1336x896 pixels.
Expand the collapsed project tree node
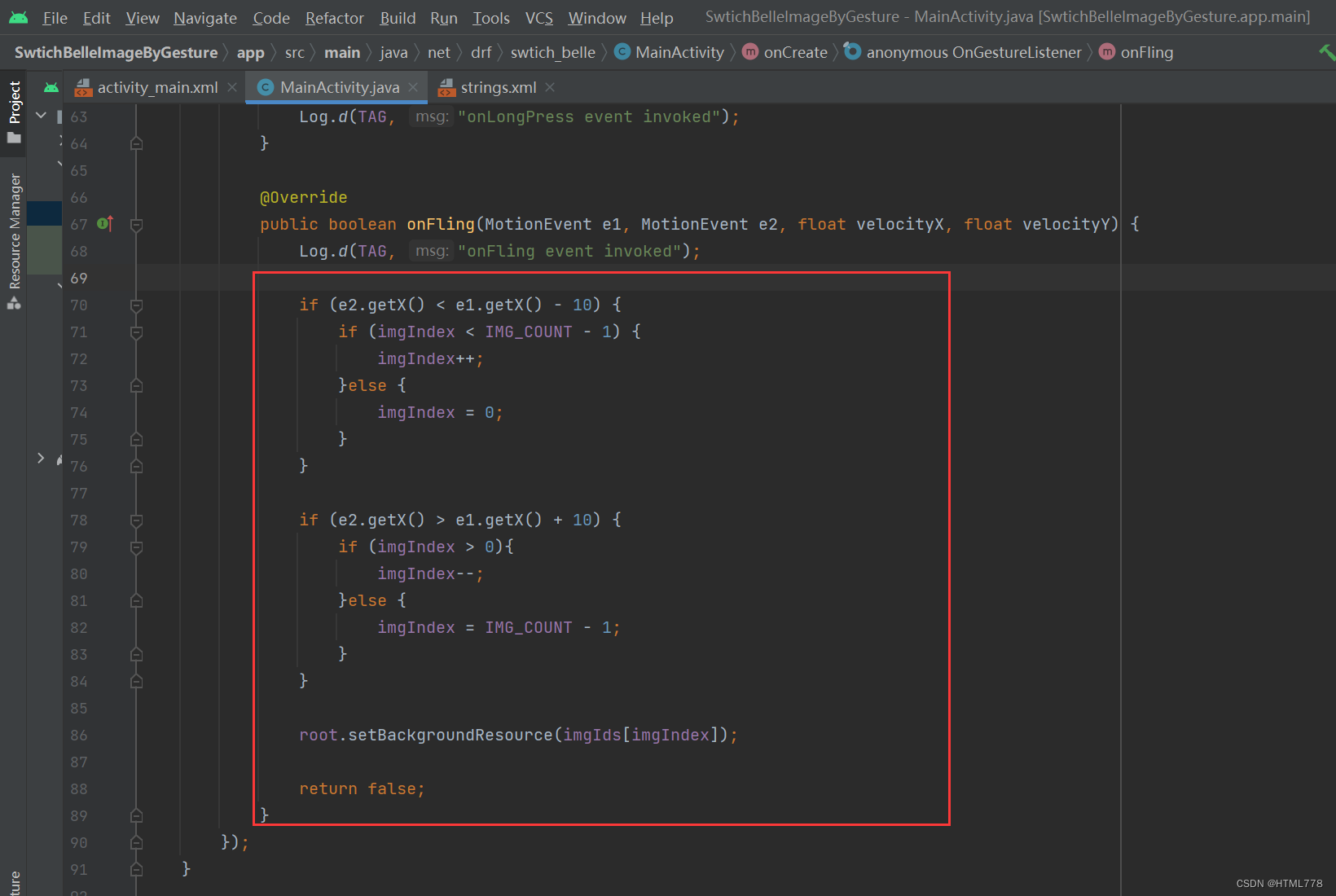41,458
